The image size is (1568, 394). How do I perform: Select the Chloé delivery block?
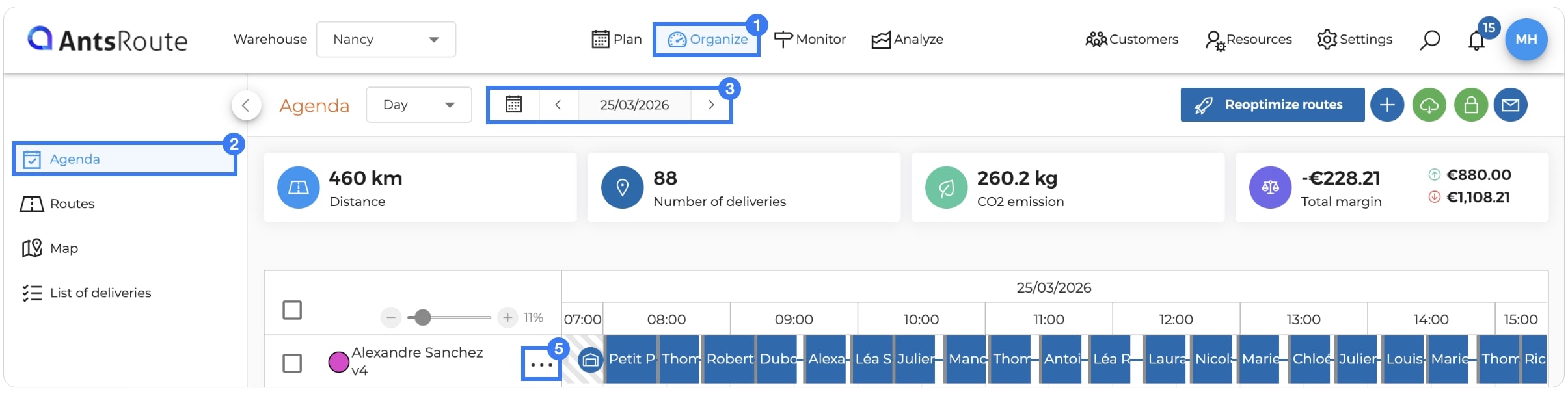tap(1310, 359)
